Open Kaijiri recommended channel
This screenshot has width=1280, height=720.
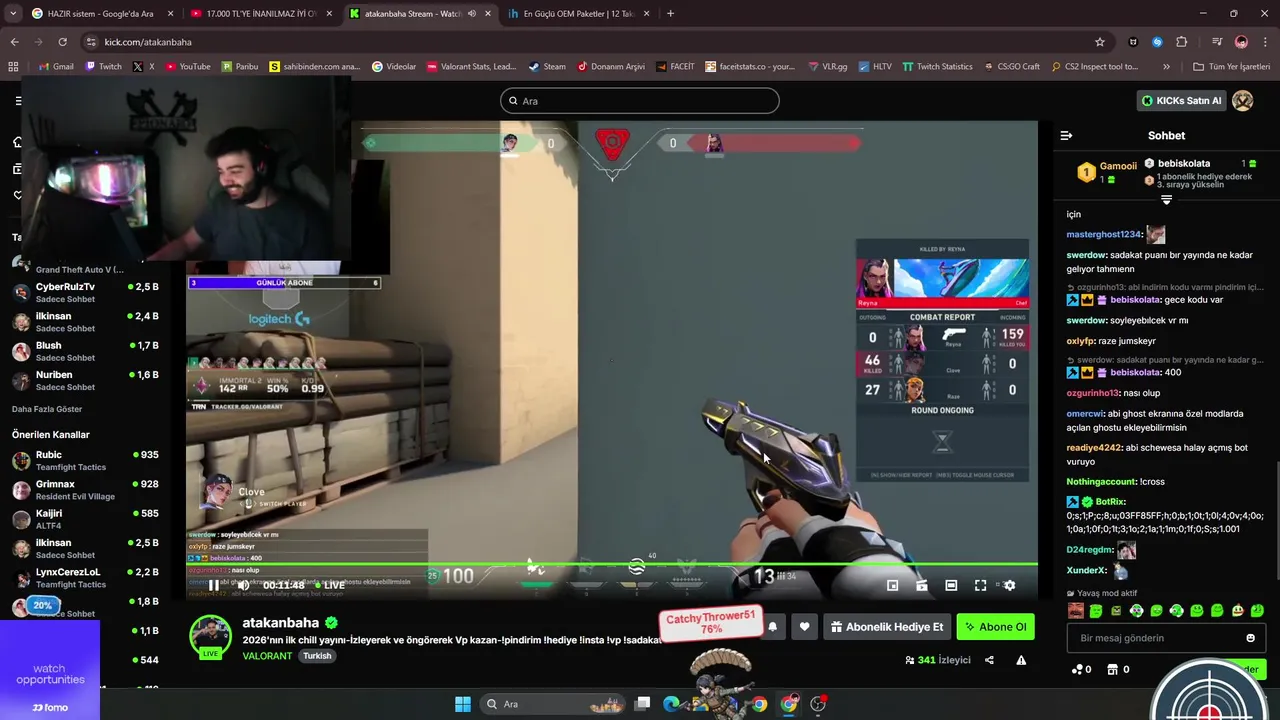click(x=85, y=518)
